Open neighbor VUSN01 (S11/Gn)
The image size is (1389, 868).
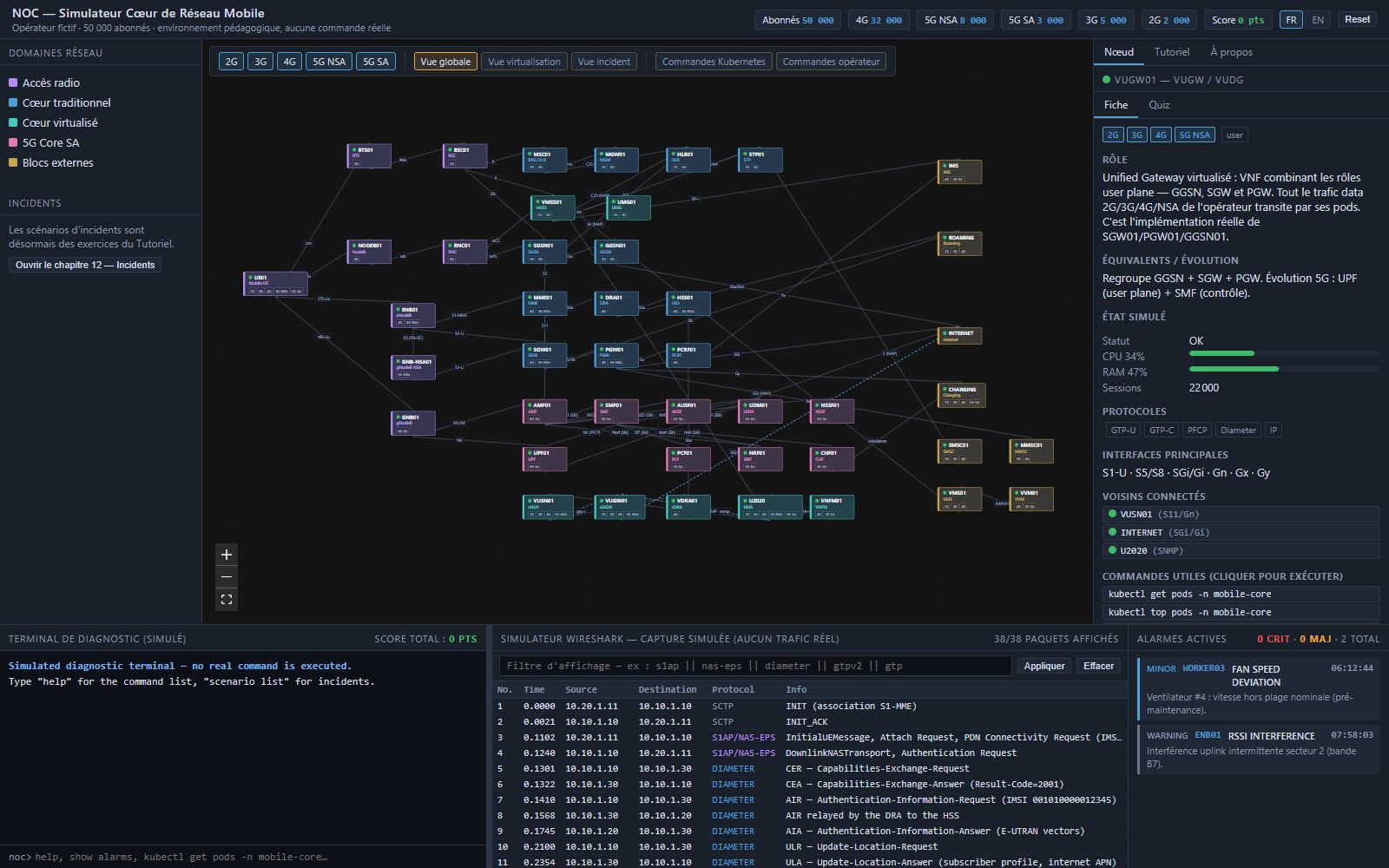(1241, 514)
